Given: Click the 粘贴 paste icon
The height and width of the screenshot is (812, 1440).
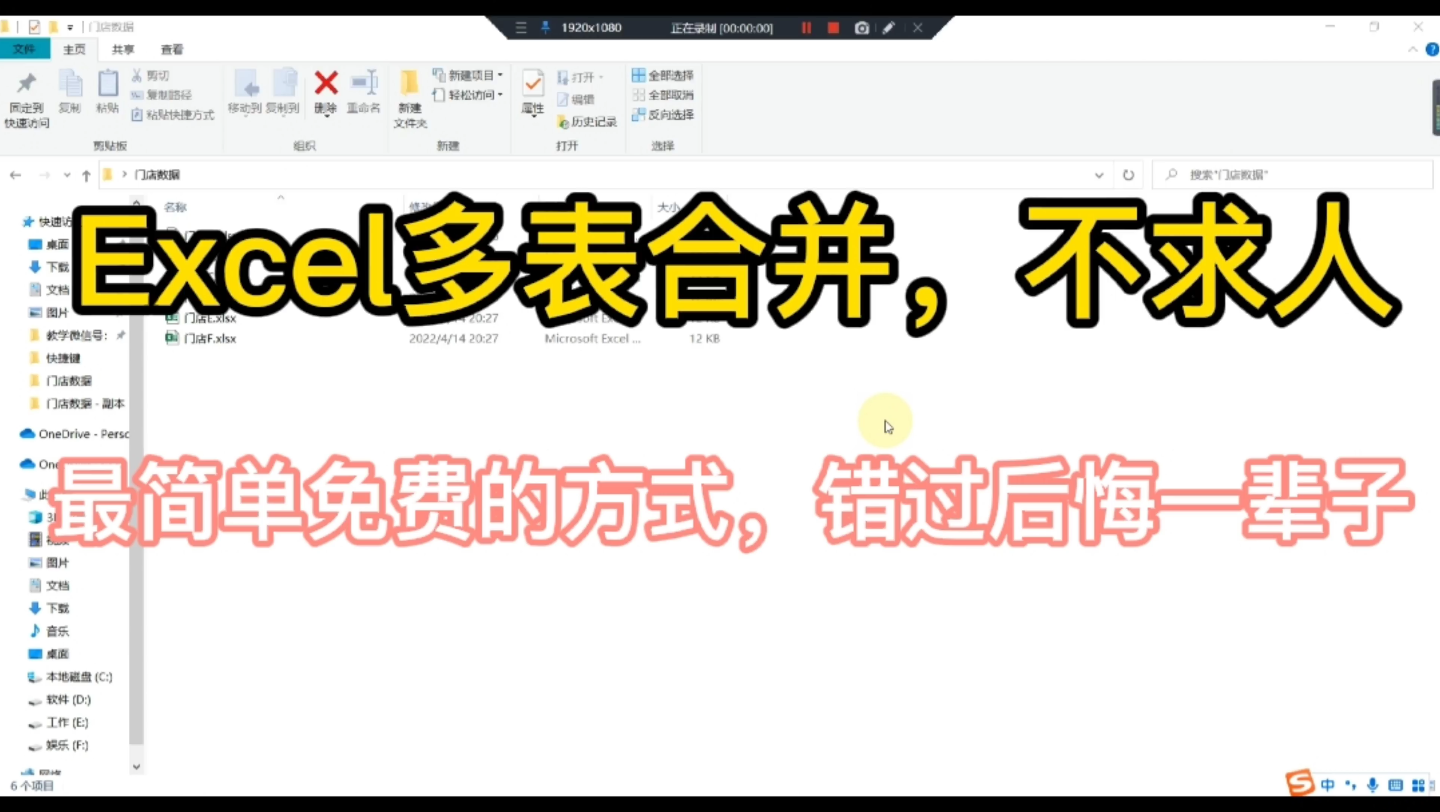Looking at the screenshot, I should point(107,92).
